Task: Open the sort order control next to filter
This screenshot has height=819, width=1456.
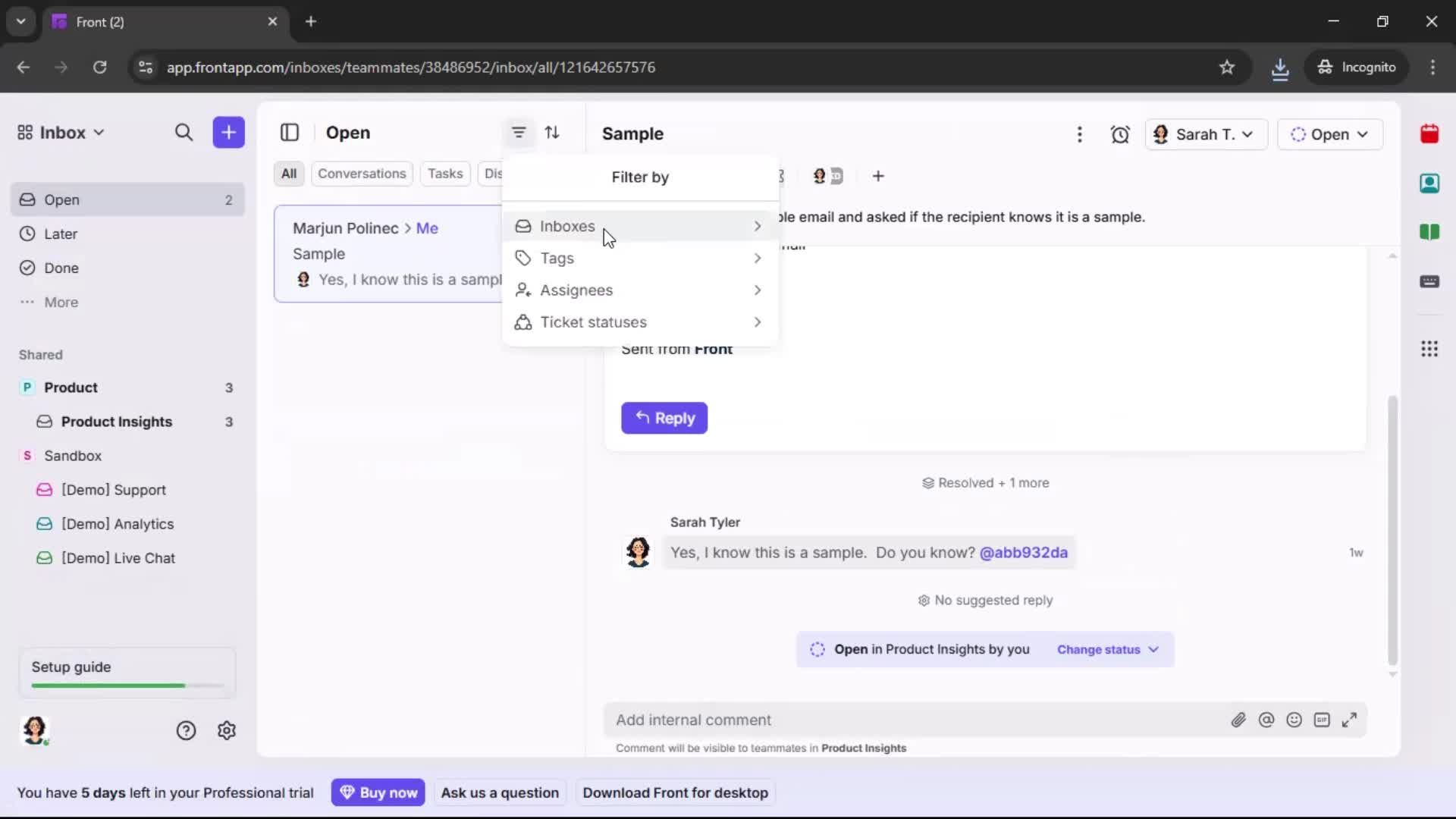Action: (x=553, y=132)
